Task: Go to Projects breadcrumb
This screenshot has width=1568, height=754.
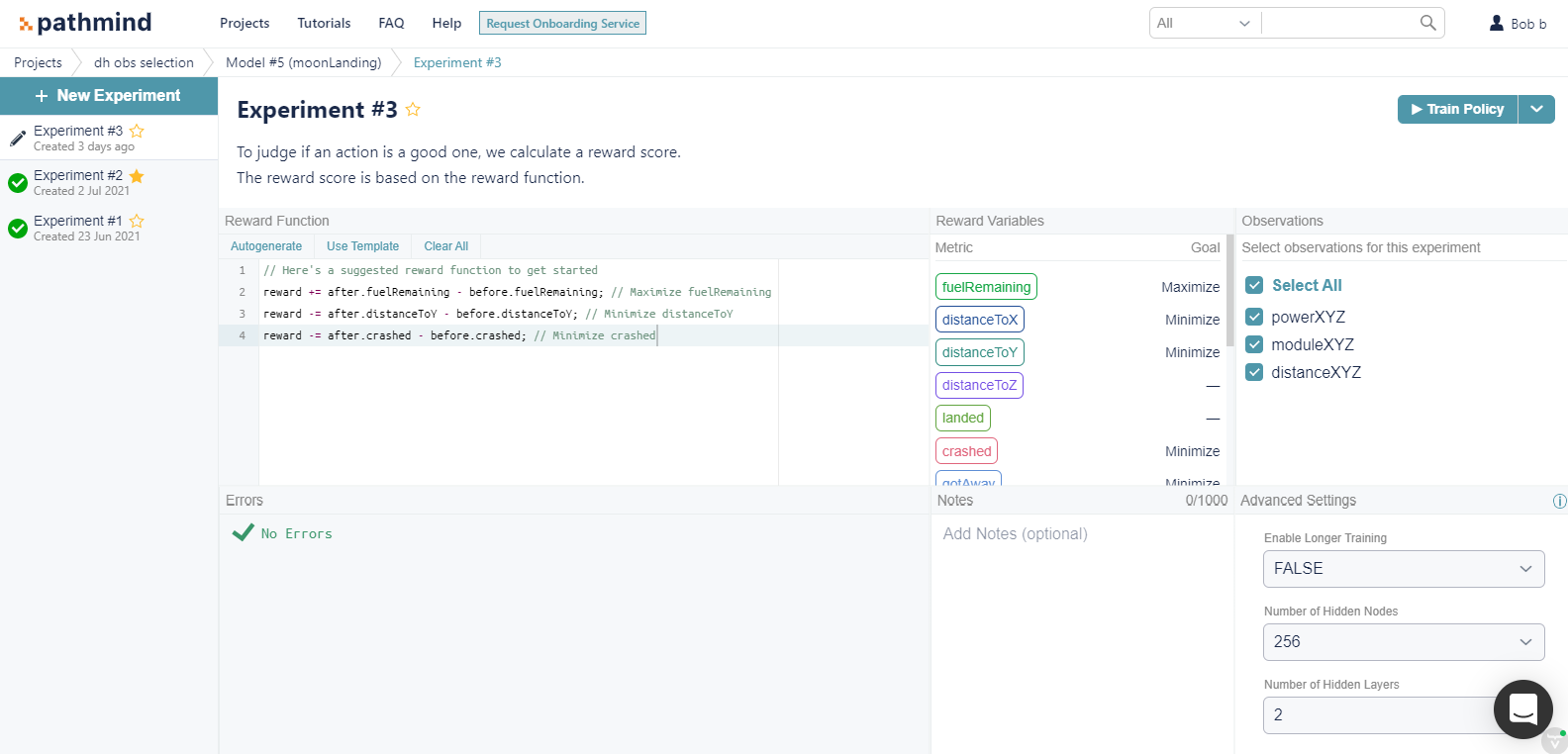Action: point(38,62)
